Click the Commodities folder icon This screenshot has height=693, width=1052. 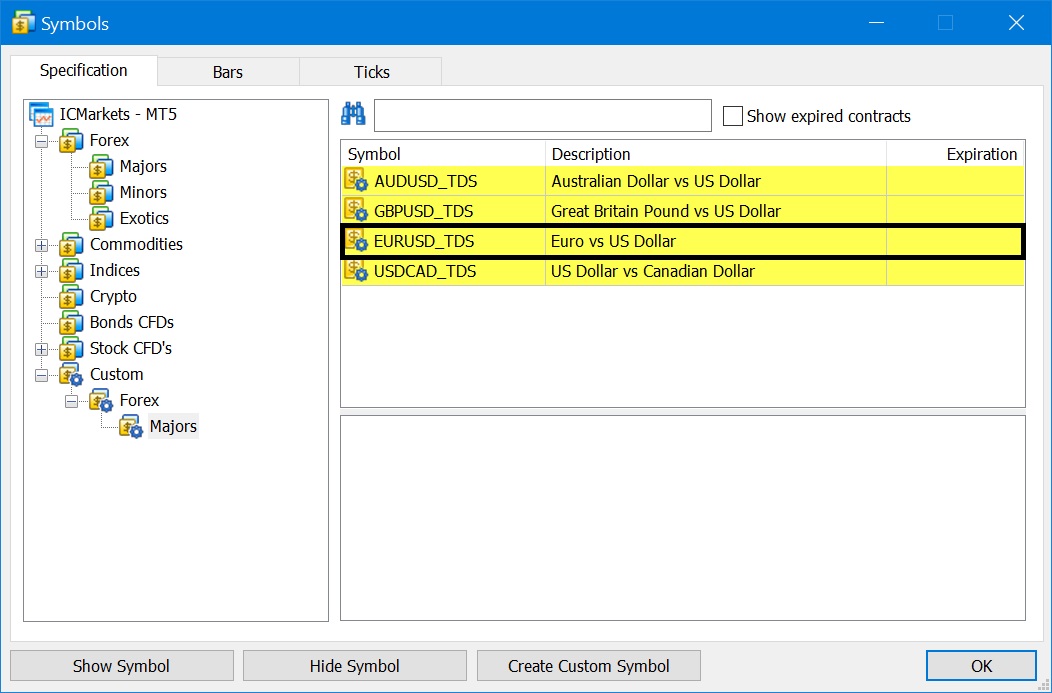click(x=71, y=246)
